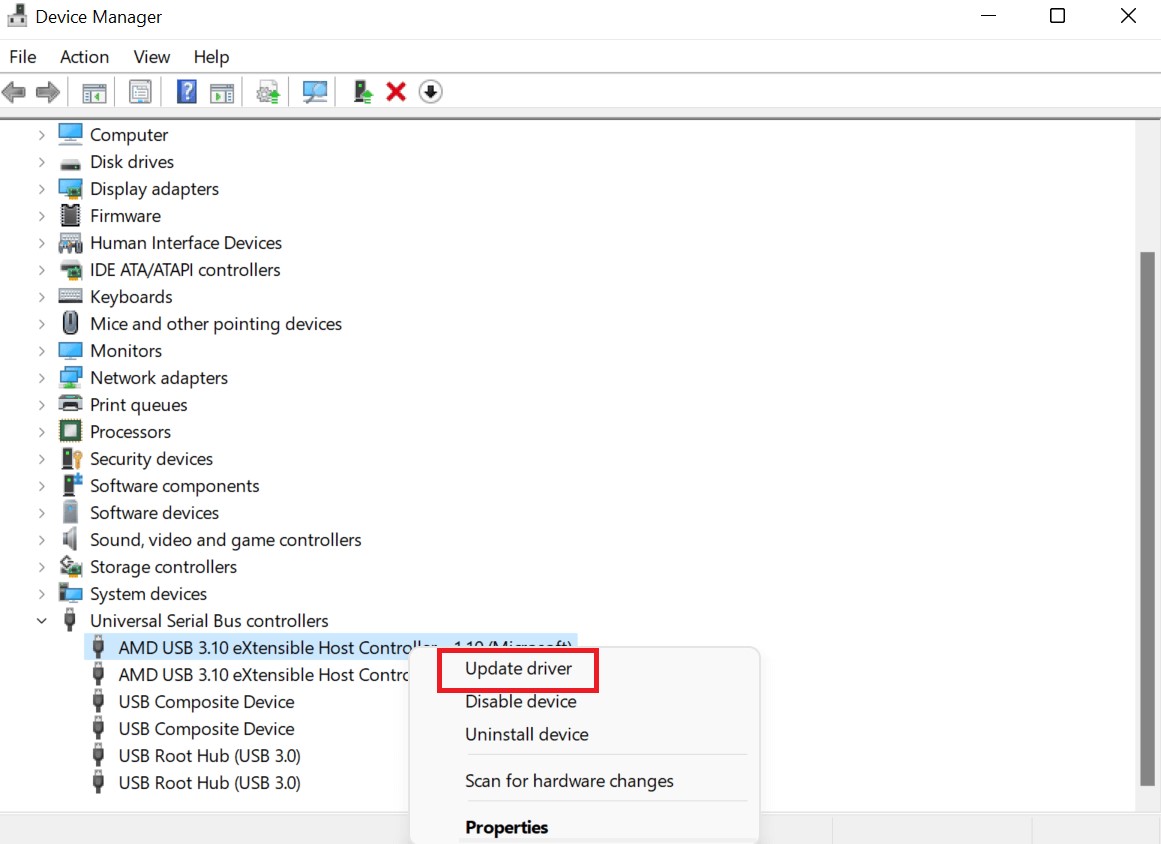This screenshot has height=844, width=1161.
Task: Collapse Universal Serial Bus controllers
Action: click(x=41, y=621)
